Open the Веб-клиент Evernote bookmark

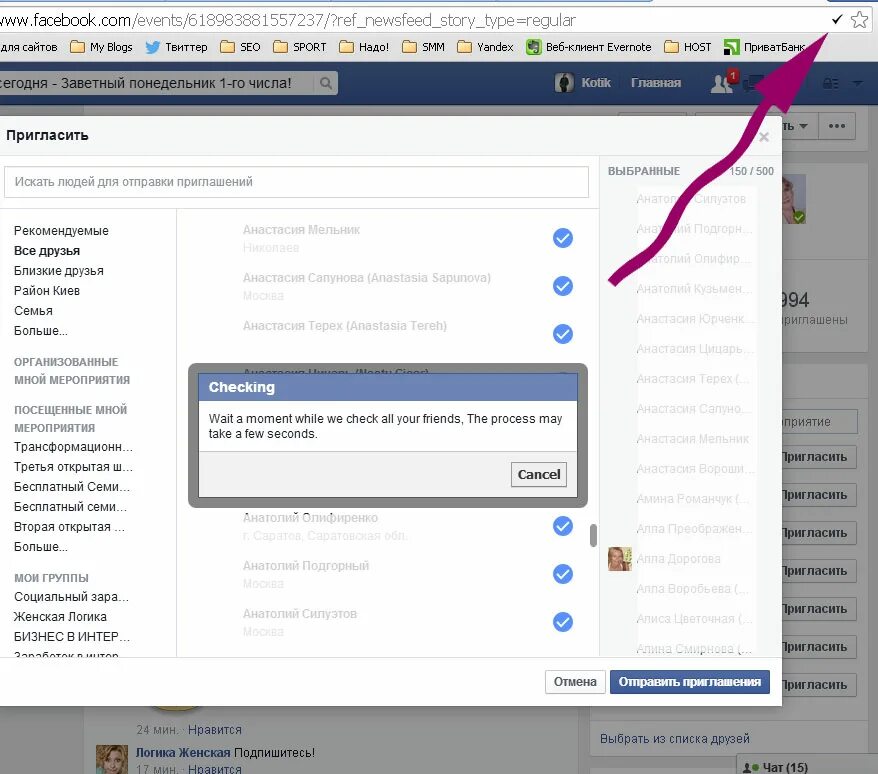click(589, 47)
